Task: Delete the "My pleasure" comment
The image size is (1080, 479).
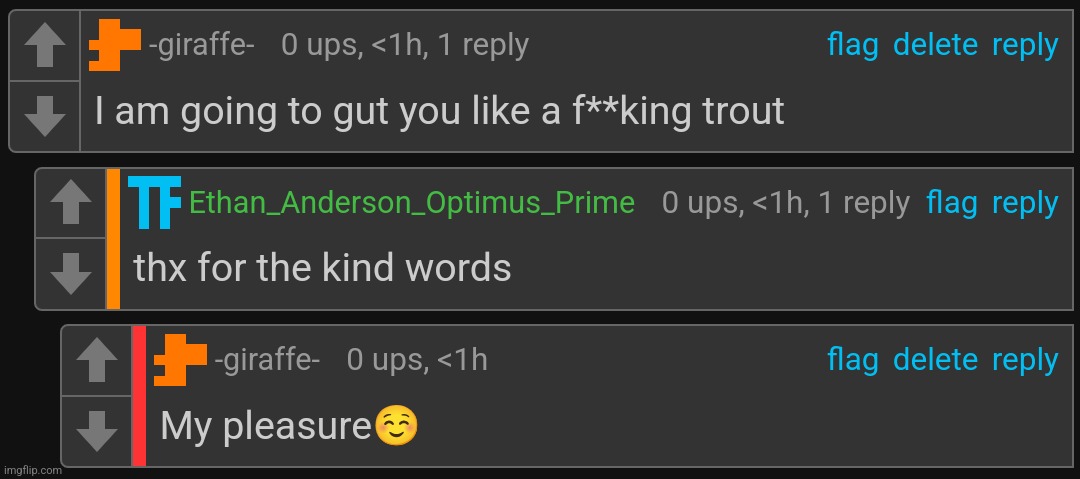Action: click(935, 360)
